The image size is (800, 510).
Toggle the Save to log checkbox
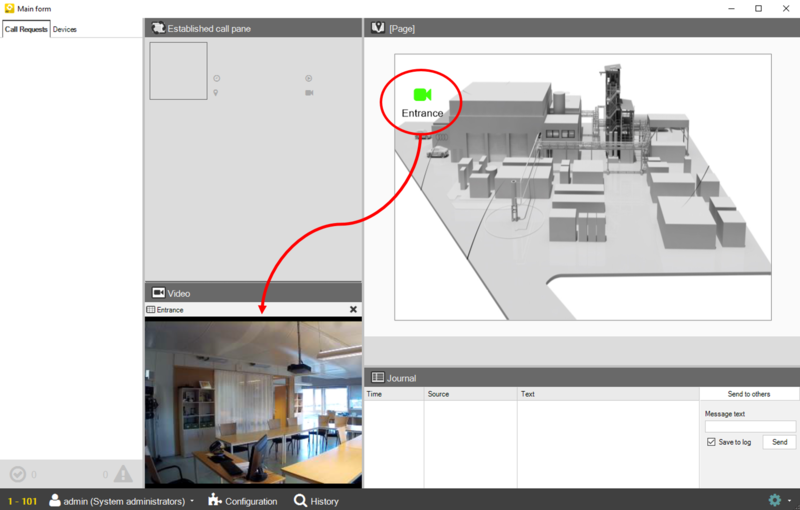point(711,442)
